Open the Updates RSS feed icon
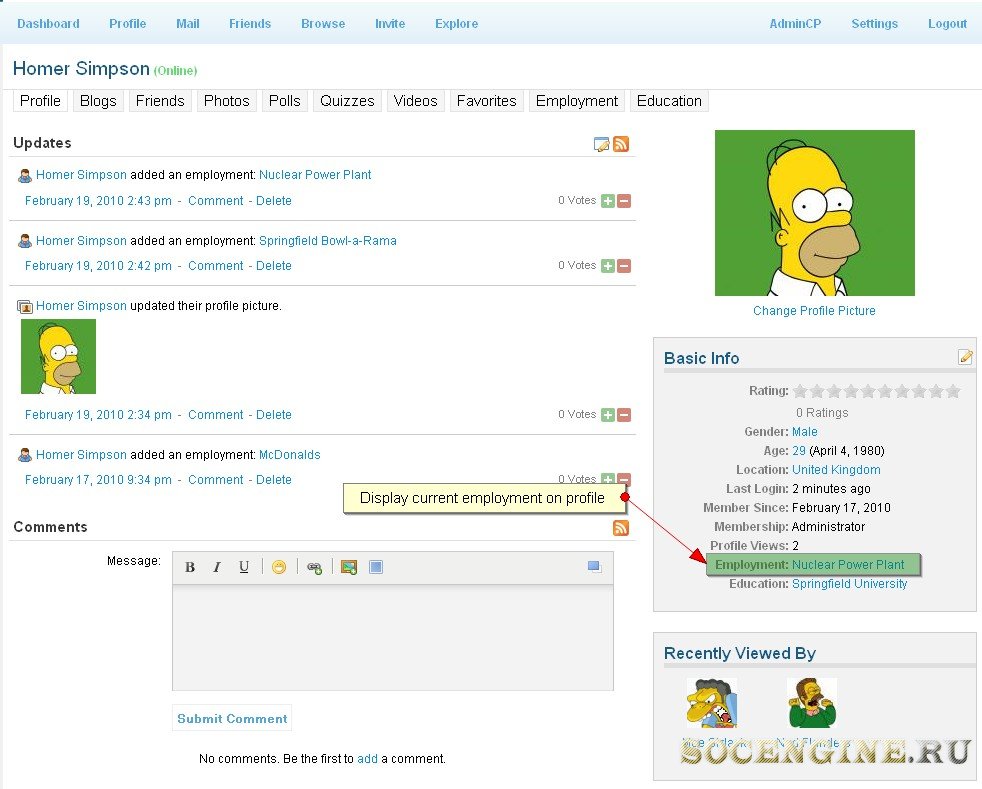 pos(621,144)
